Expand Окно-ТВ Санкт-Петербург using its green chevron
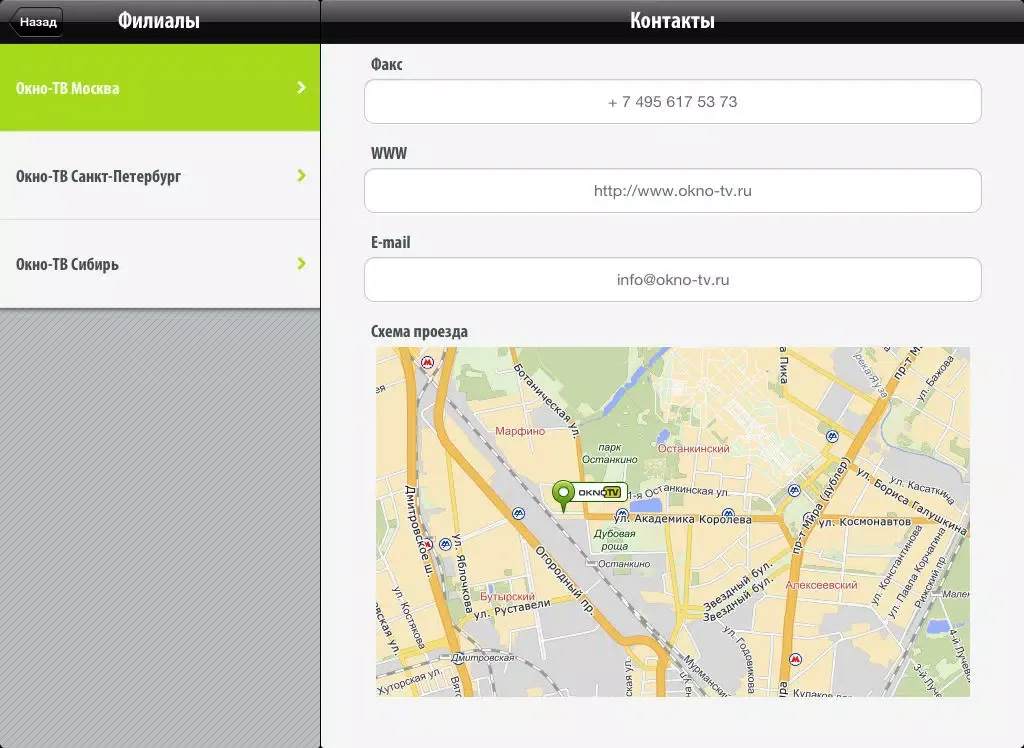This screenshot has width=1024, height=748. (x=301, y=176)
